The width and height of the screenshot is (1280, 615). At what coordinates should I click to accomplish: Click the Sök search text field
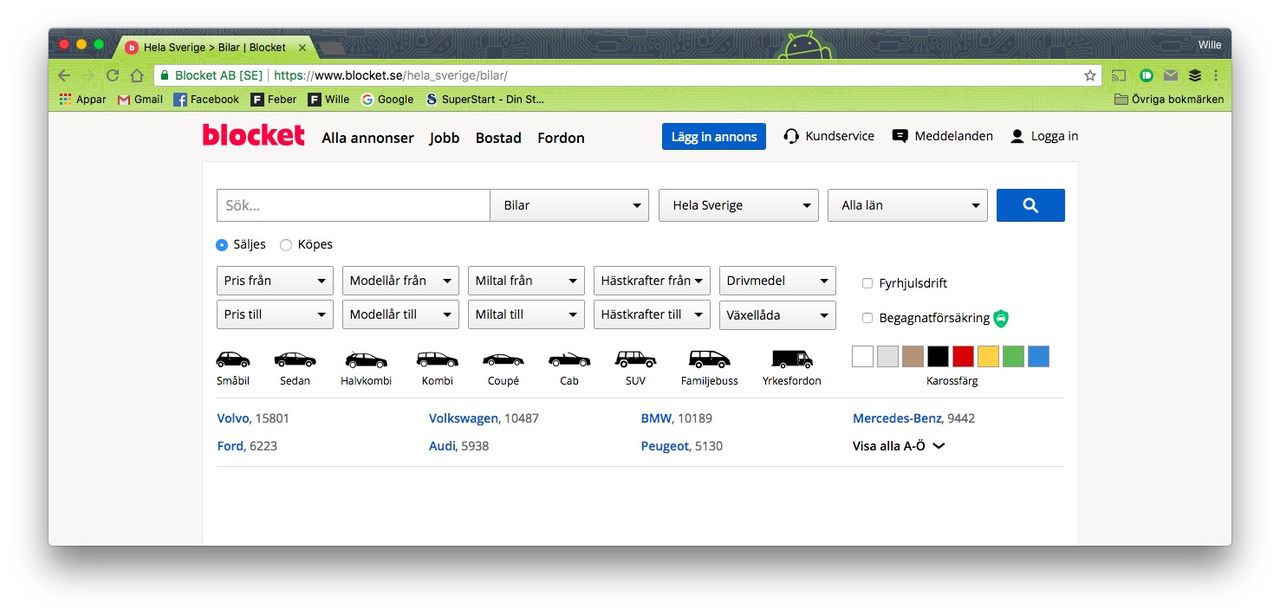pyautogui.click(x=353, y=205)
